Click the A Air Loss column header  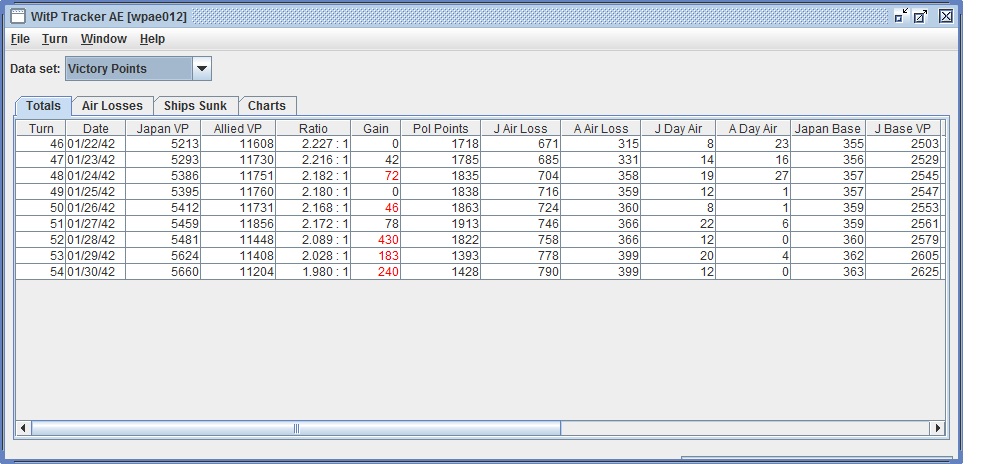600,129
